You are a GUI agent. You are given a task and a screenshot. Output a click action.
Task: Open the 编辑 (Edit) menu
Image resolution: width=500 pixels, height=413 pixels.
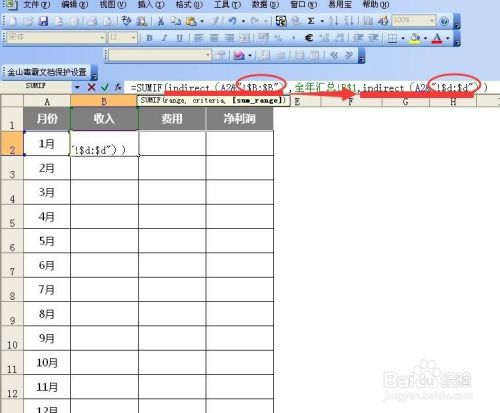(75, 5)
